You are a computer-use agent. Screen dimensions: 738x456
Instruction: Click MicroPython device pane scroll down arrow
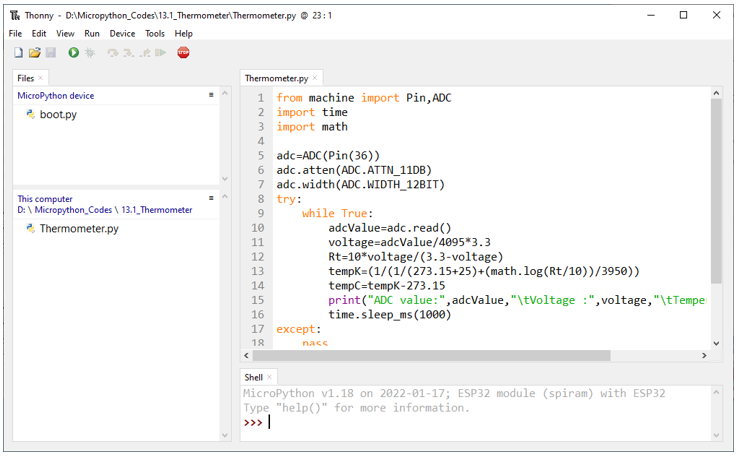225,179
